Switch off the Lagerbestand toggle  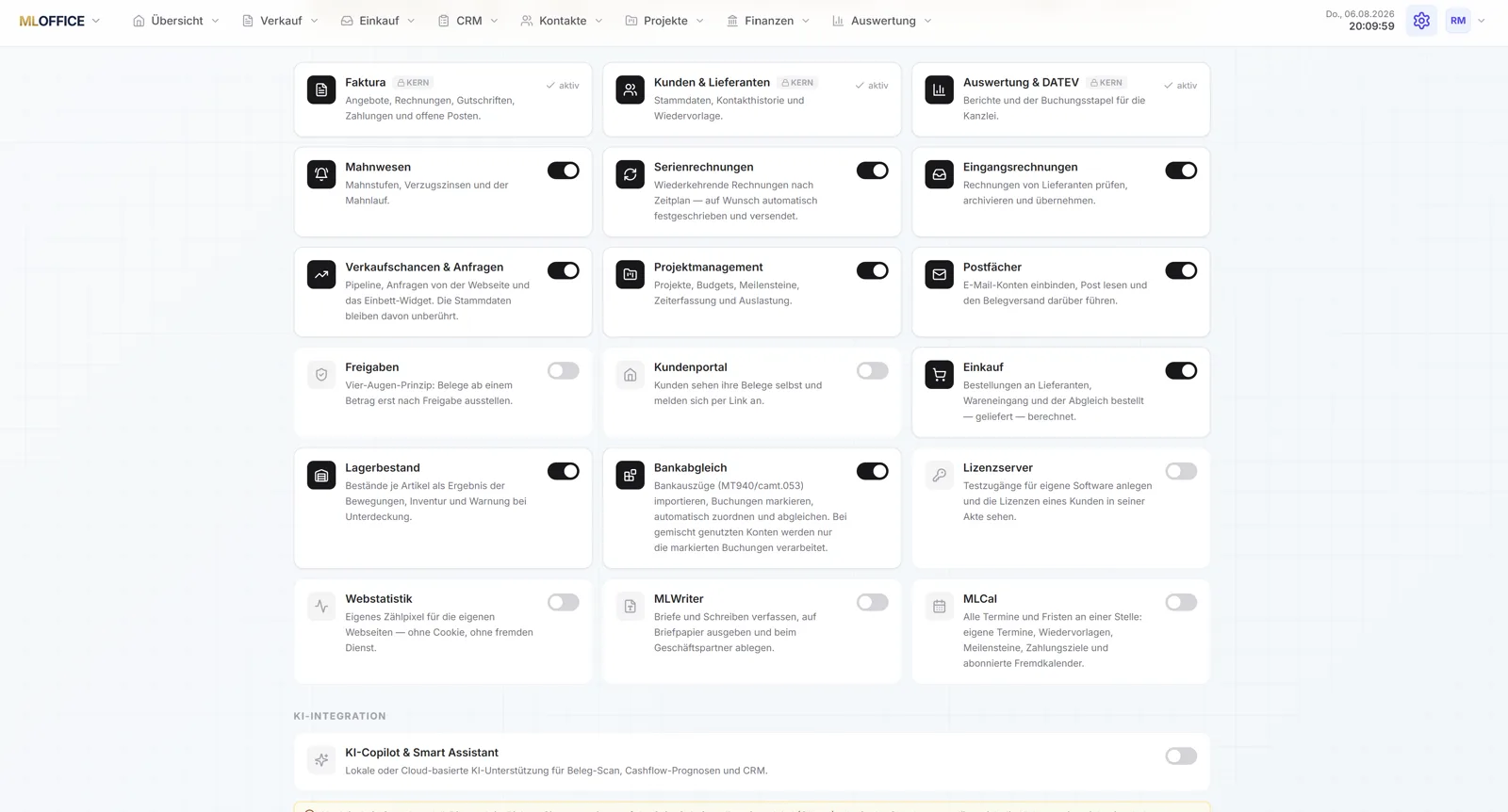[x=564, y=471]
